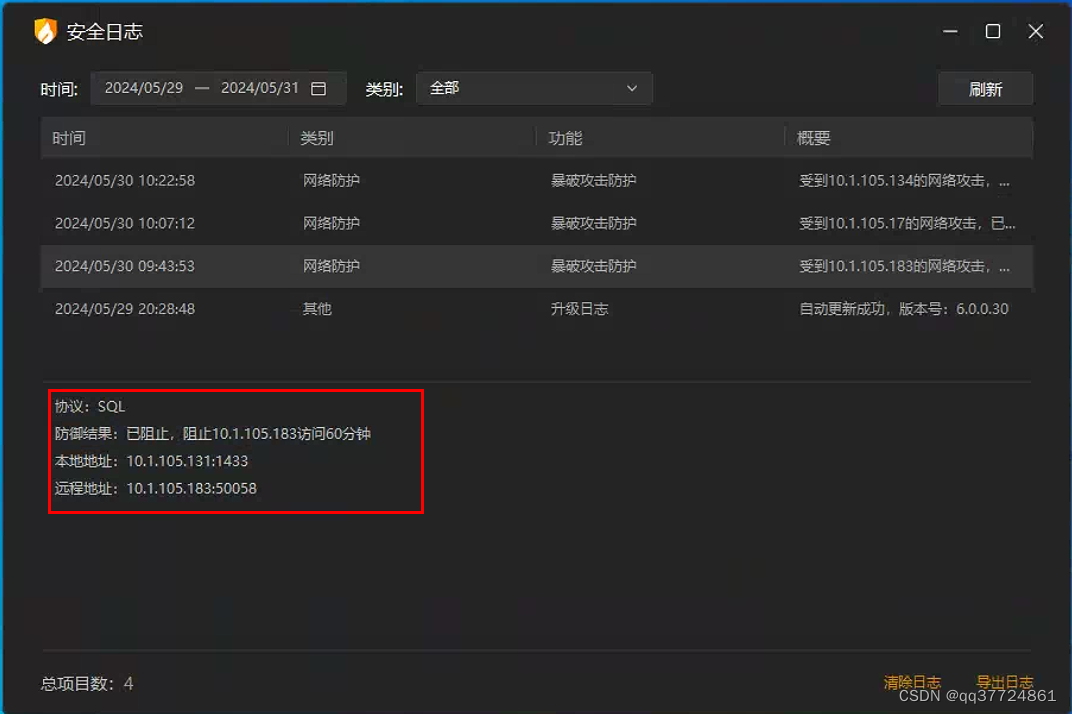Click the 类别 column header

click(x=316, y=137)
